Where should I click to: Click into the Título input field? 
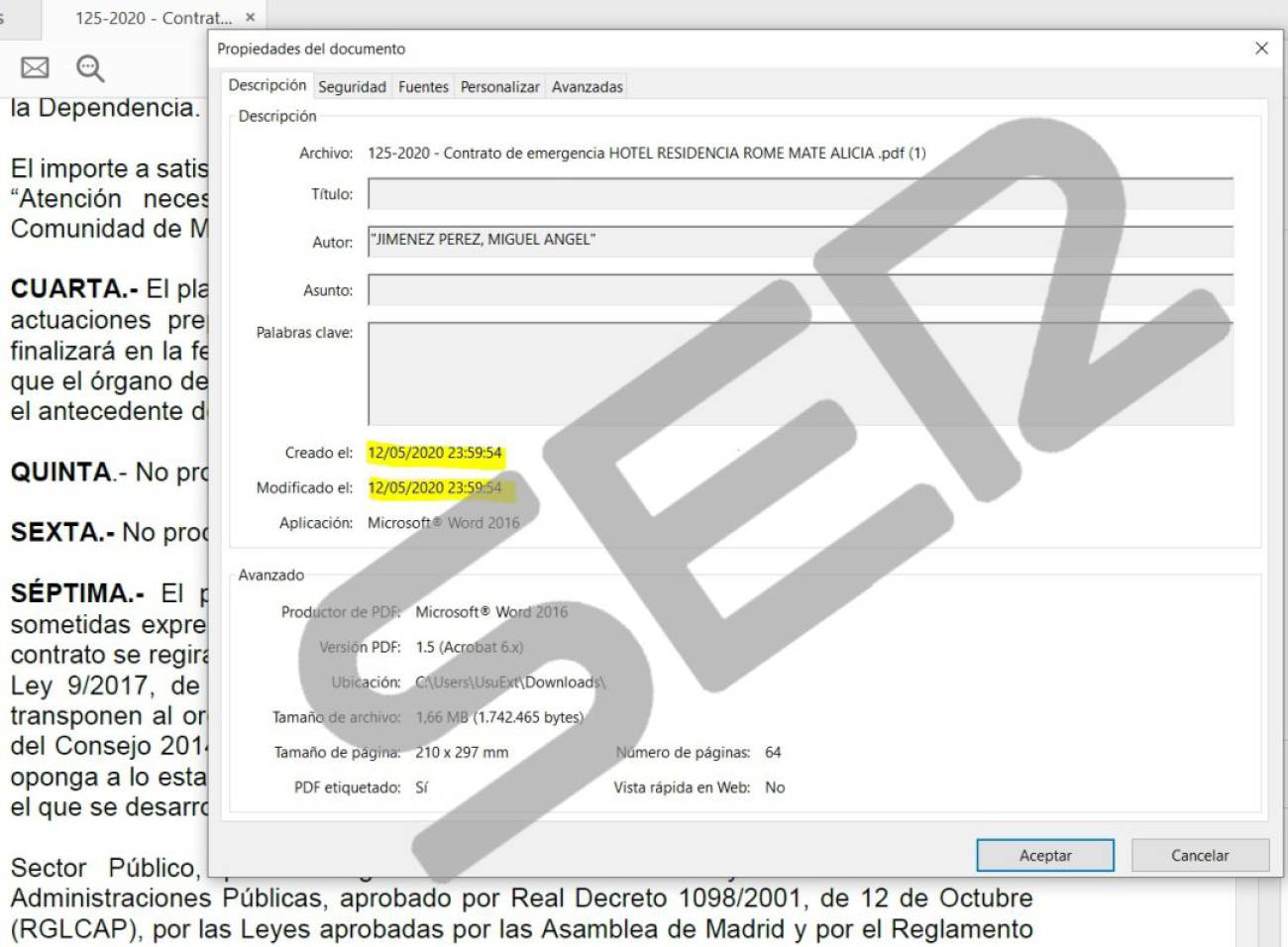(801, 193)
